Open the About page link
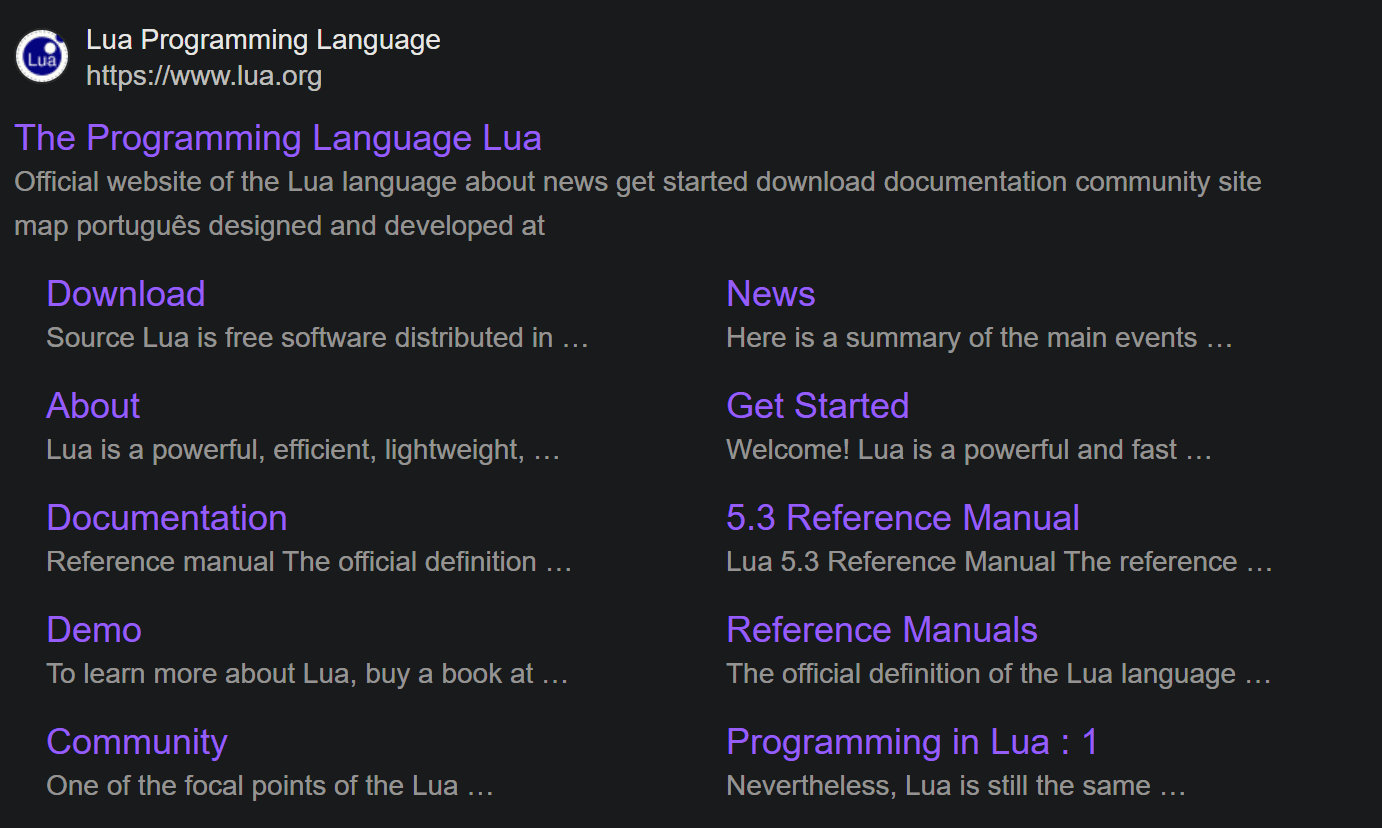1382x828 pixels. [93, 406]
